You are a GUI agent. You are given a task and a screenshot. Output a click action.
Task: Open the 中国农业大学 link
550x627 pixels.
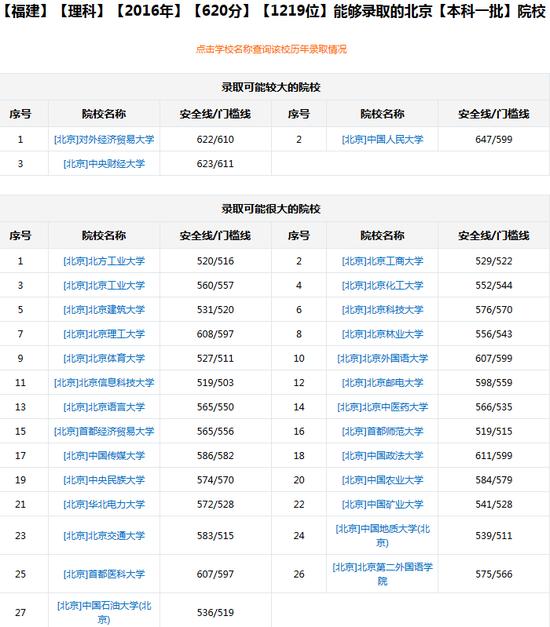click(382, 480)
